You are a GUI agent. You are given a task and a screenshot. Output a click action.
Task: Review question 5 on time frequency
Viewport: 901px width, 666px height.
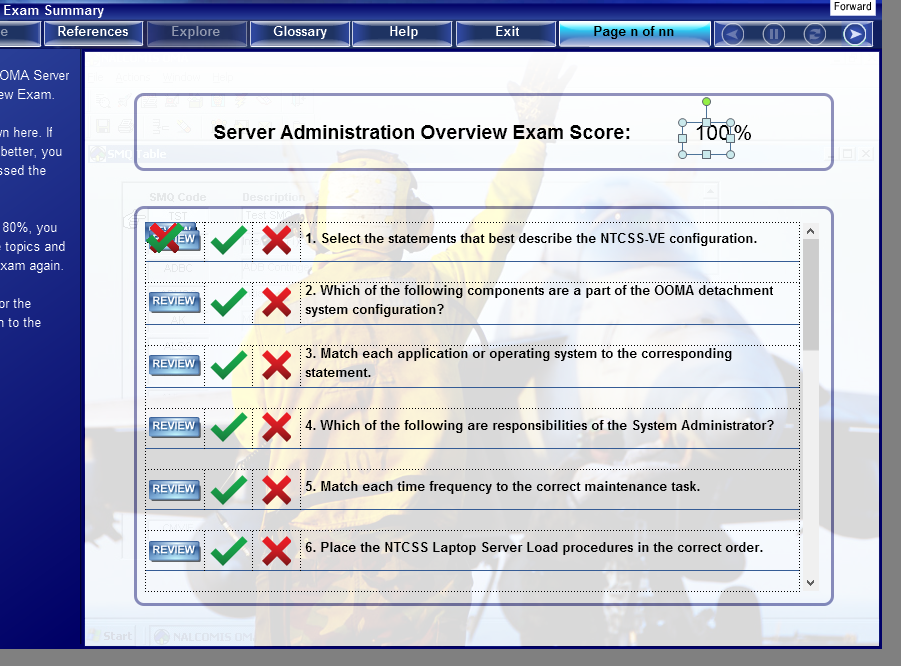point(175,489)
